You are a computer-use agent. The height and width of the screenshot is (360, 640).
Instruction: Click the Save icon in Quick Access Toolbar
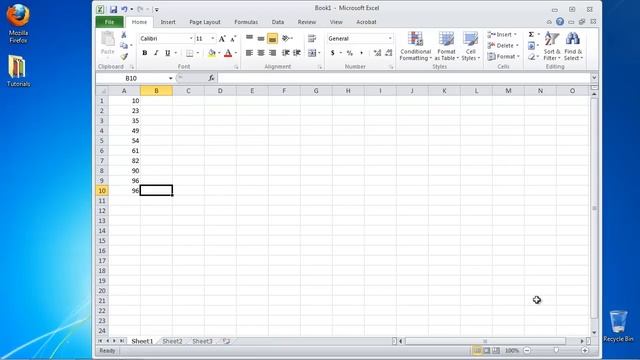(113, 9)
